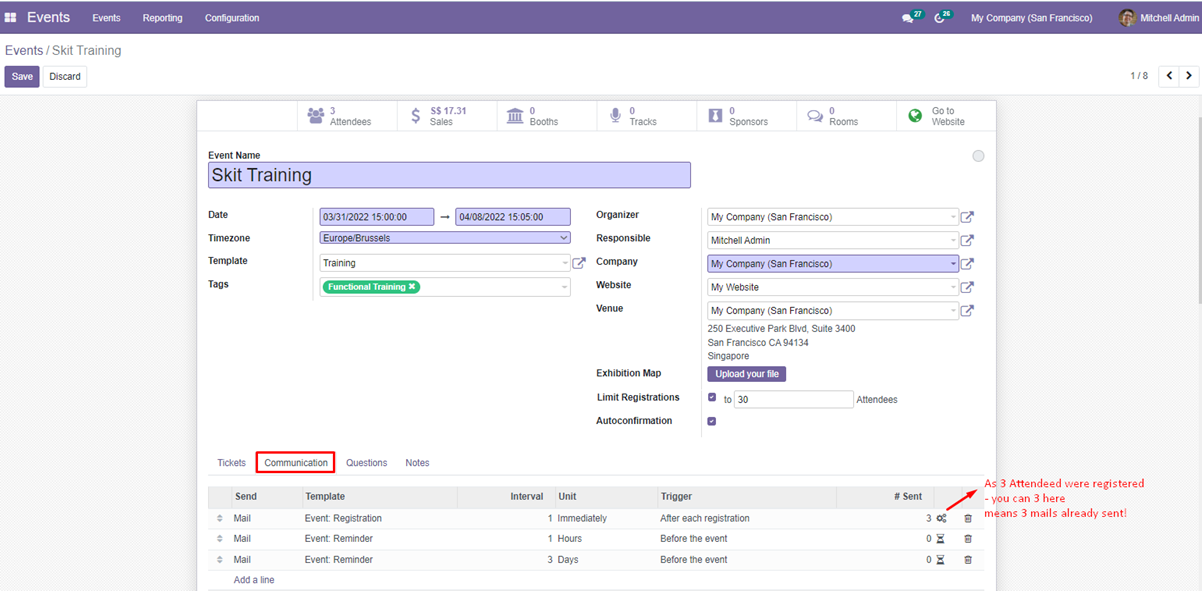Click the kanban state circle indicator

pyautogui.click(x=978, y=156)
